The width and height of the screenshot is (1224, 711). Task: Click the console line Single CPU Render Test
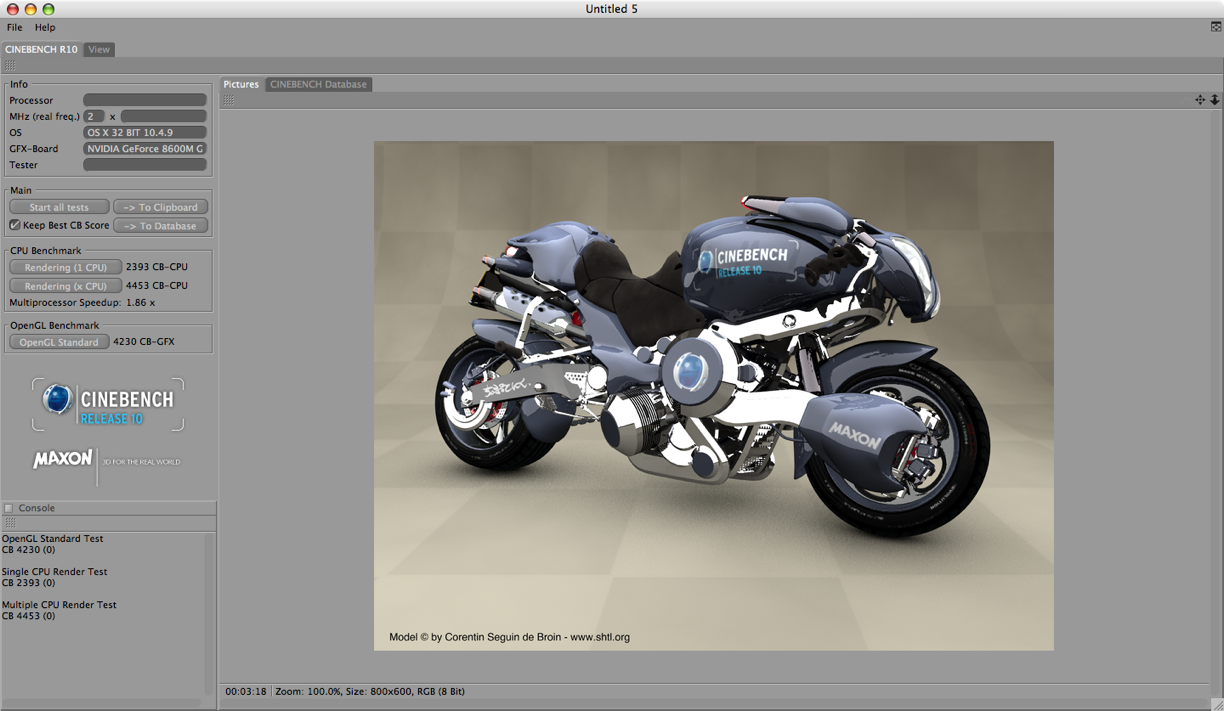tap(55, 572)
